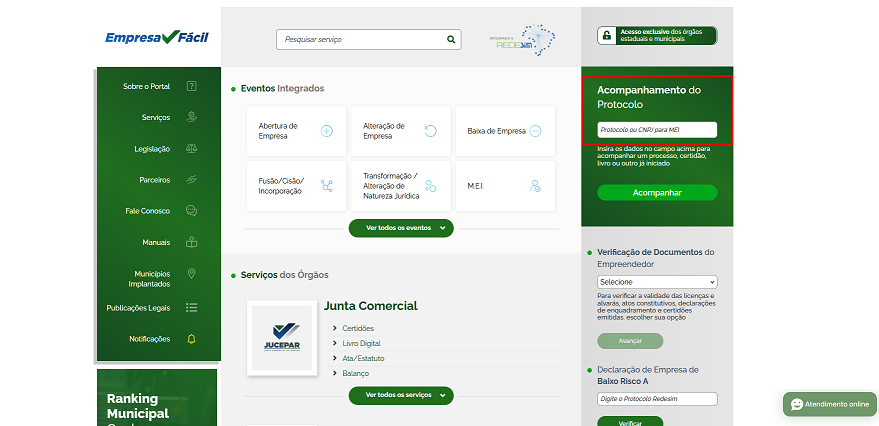Click the minus icon on Baixa de Empresa
879x426 pixels.
(x=535, y=131)
